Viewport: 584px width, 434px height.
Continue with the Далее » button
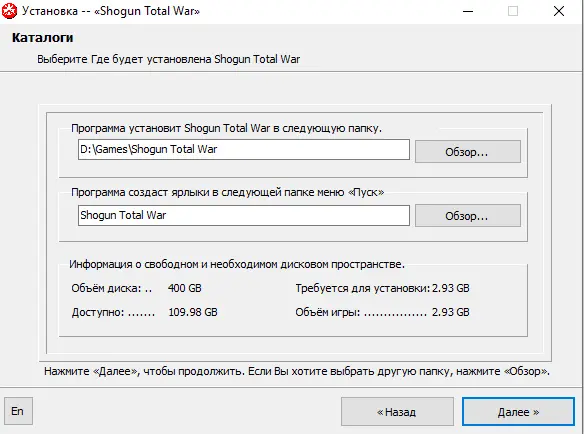[x=518, y=411]
